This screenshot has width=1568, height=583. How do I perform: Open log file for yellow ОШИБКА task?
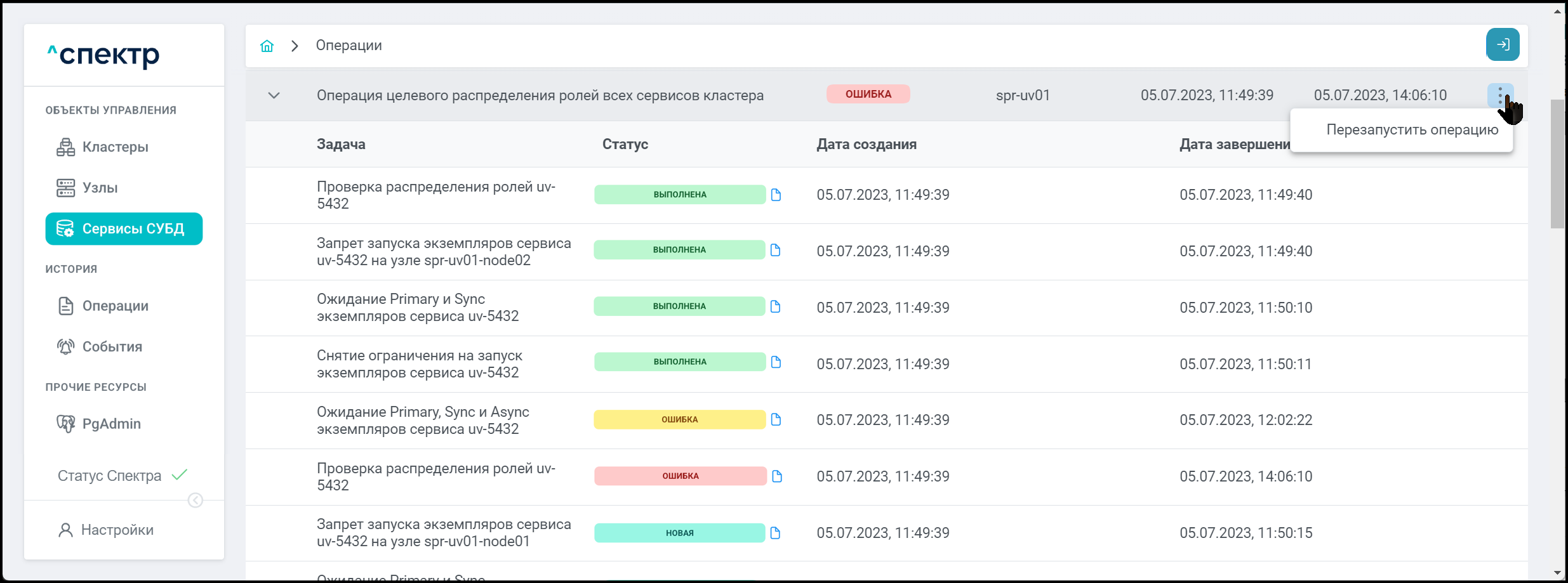pos(776,419)
